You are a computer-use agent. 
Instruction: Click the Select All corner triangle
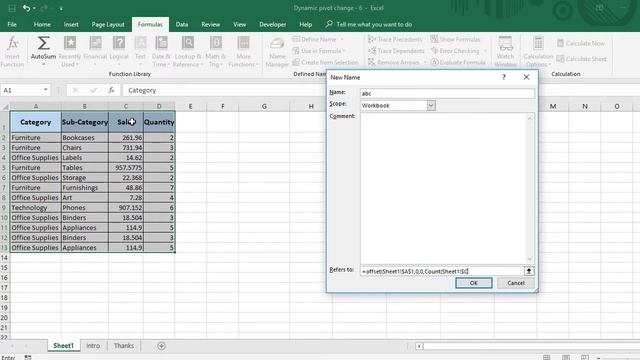(5, 107)
